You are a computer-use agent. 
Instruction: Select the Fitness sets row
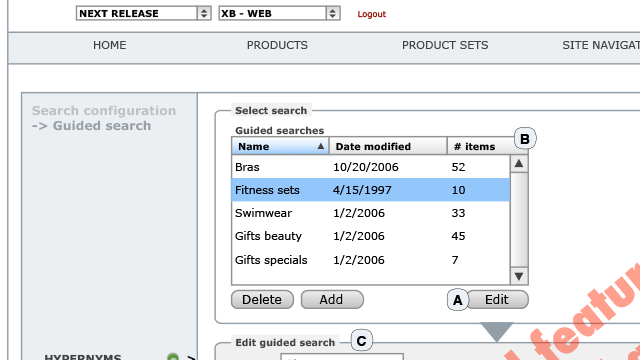pyautogui.click(x=371, y=190)
